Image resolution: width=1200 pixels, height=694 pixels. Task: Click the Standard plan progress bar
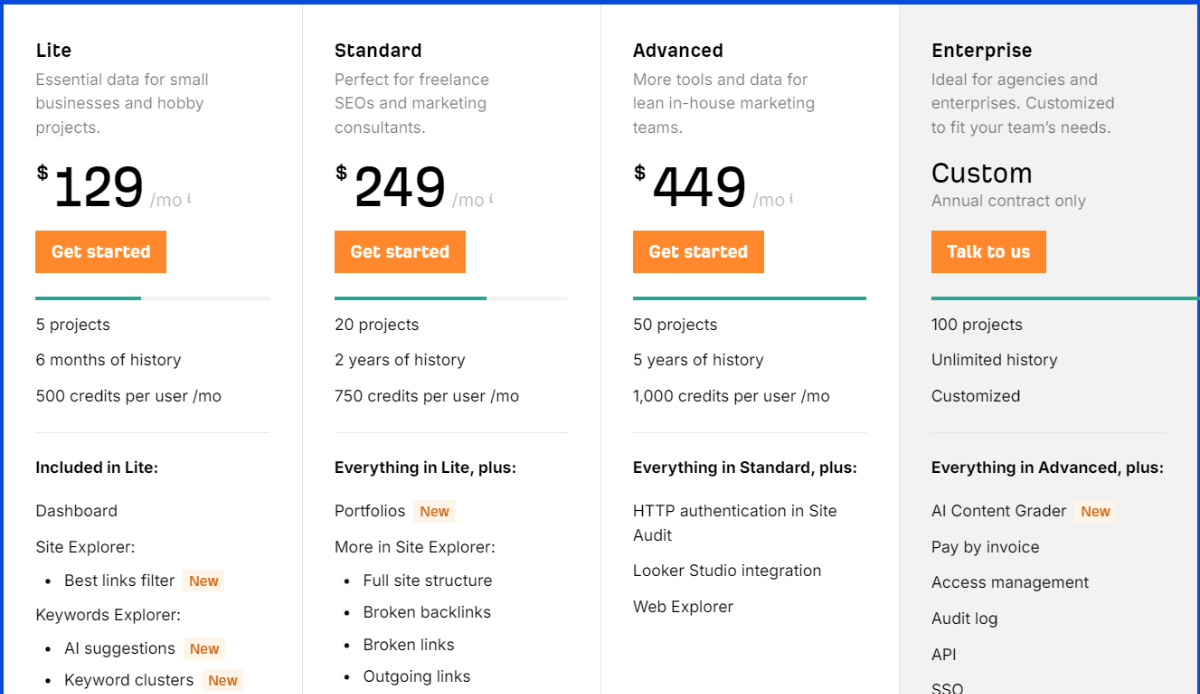click(451, 298)
